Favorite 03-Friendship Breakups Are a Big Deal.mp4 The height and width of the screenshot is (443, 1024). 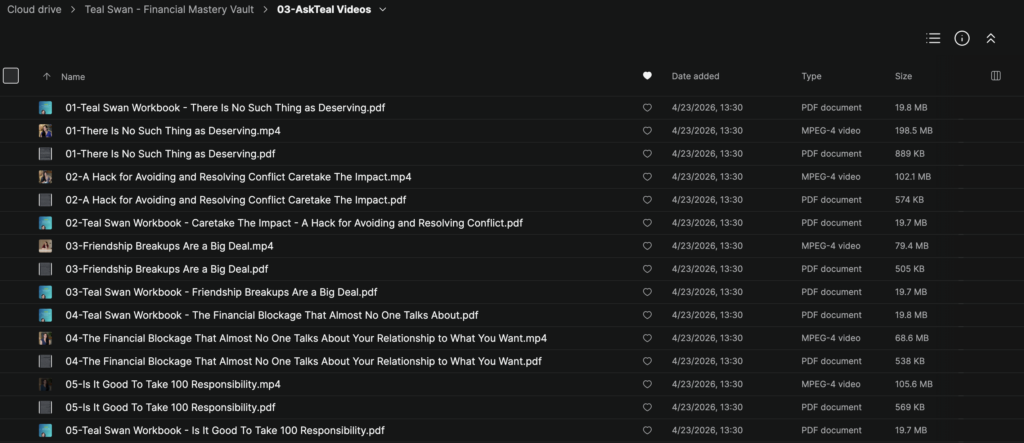click(647, 246)
